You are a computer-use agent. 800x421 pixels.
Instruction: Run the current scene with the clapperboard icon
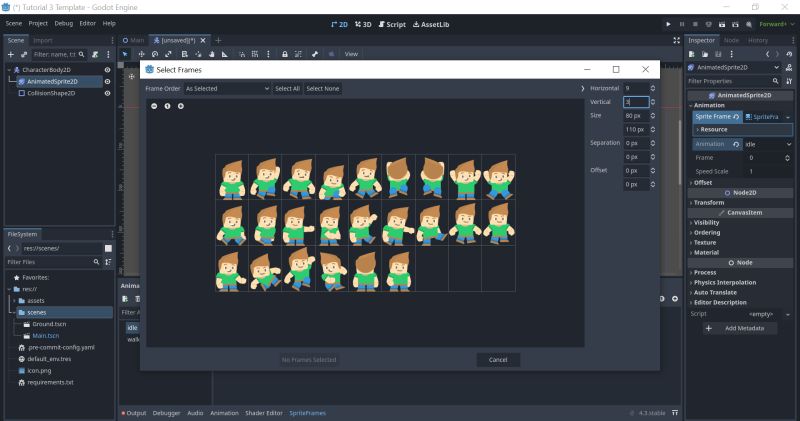click(x=722, y=24)
